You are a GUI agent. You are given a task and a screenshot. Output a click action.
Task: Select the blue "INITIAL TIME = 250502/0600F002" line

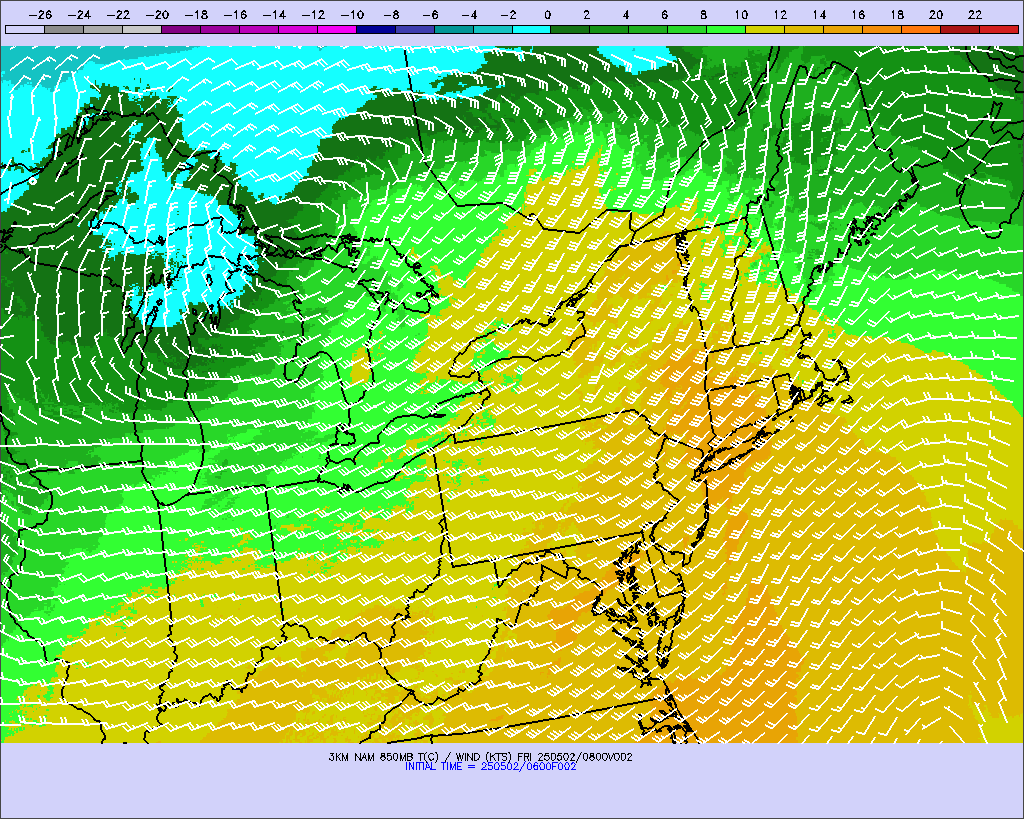tap(490, 767)
